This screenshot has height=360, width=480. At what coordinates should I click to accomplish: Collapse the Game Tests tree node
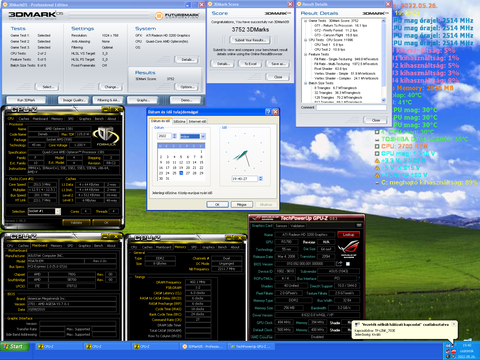coord(305,21)
